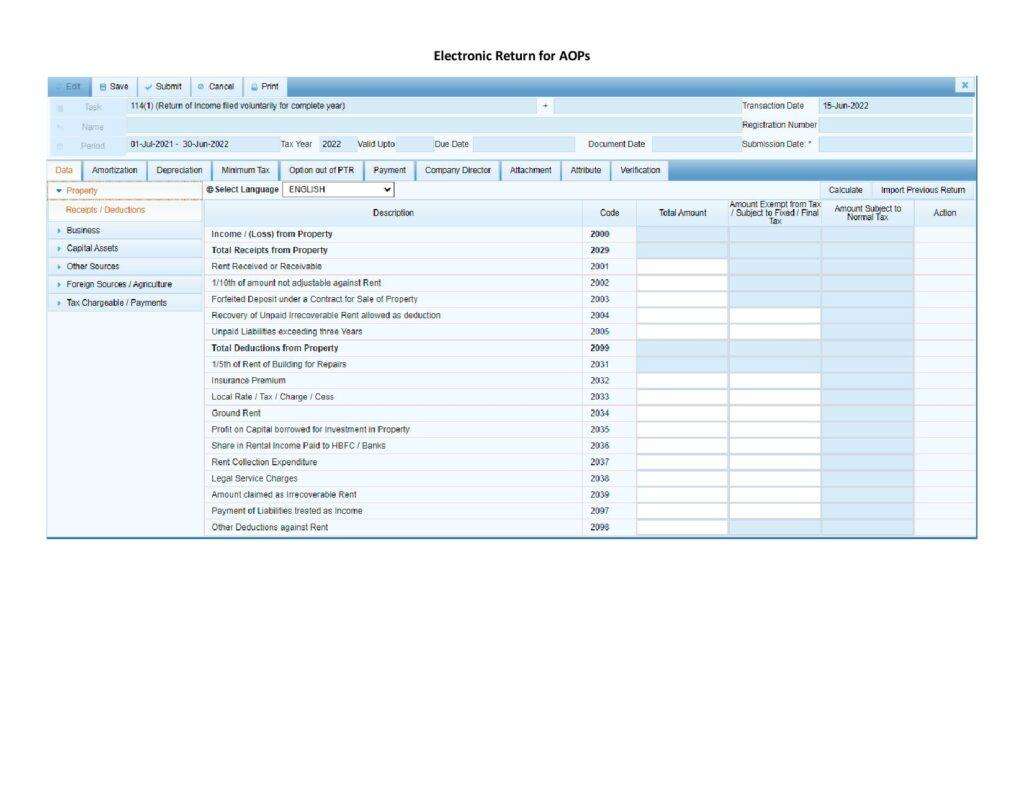Viewport: 1024px width, 791px height.
Task: Submit the return using the Submit button
Action: [162, 87]
